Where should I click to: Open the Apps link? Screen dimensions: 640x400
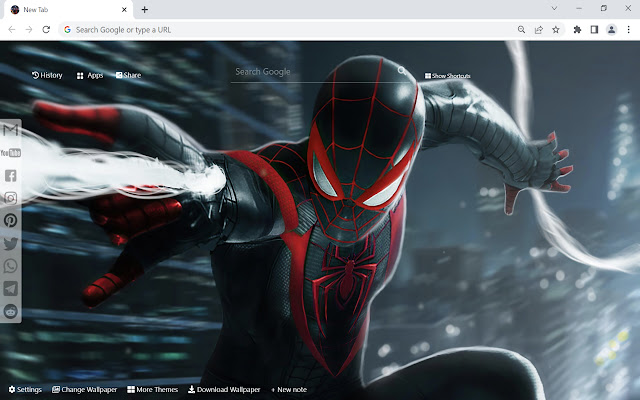90,76
